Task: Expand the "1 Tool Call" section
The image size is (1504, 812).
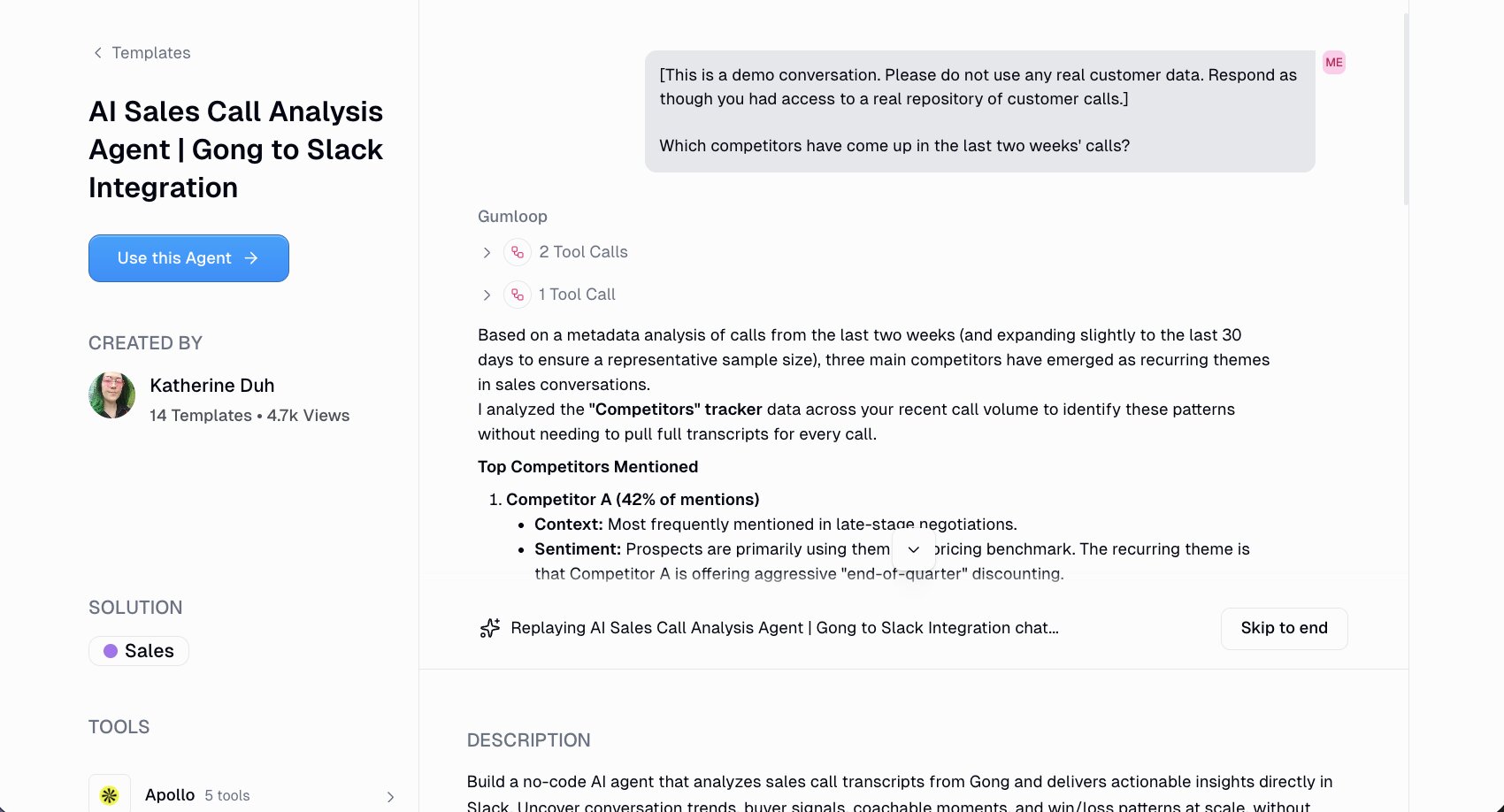Action: click(x=487, y=295)
